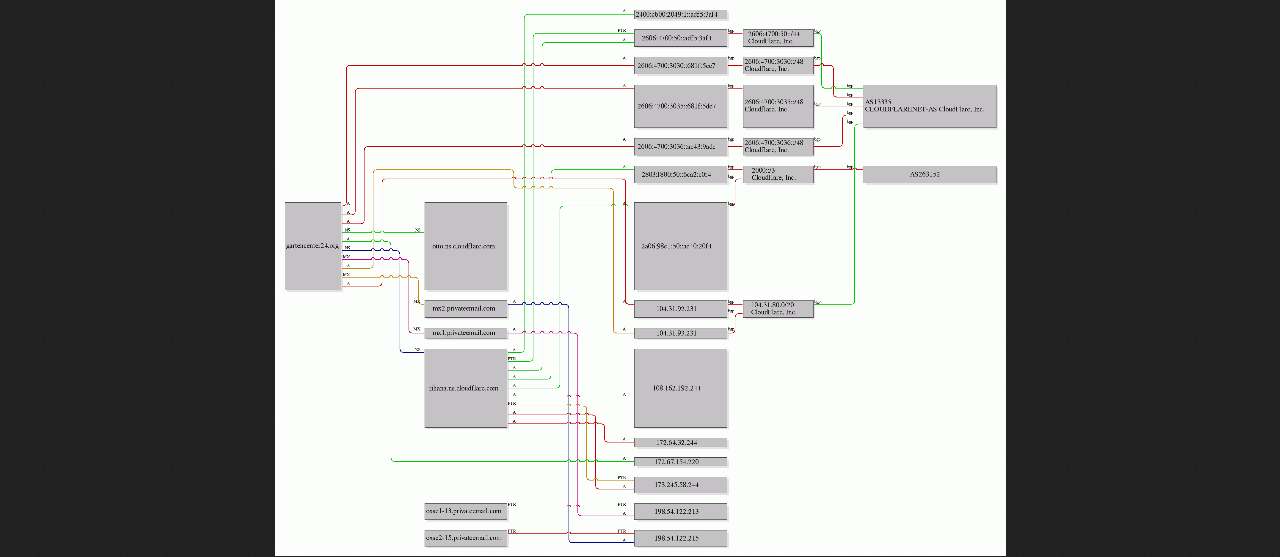Image resolution: width=1280 pixels, height=557 pixels.
Task: Click the eue2-15.privateemail.com node
Action: (466, 539)
